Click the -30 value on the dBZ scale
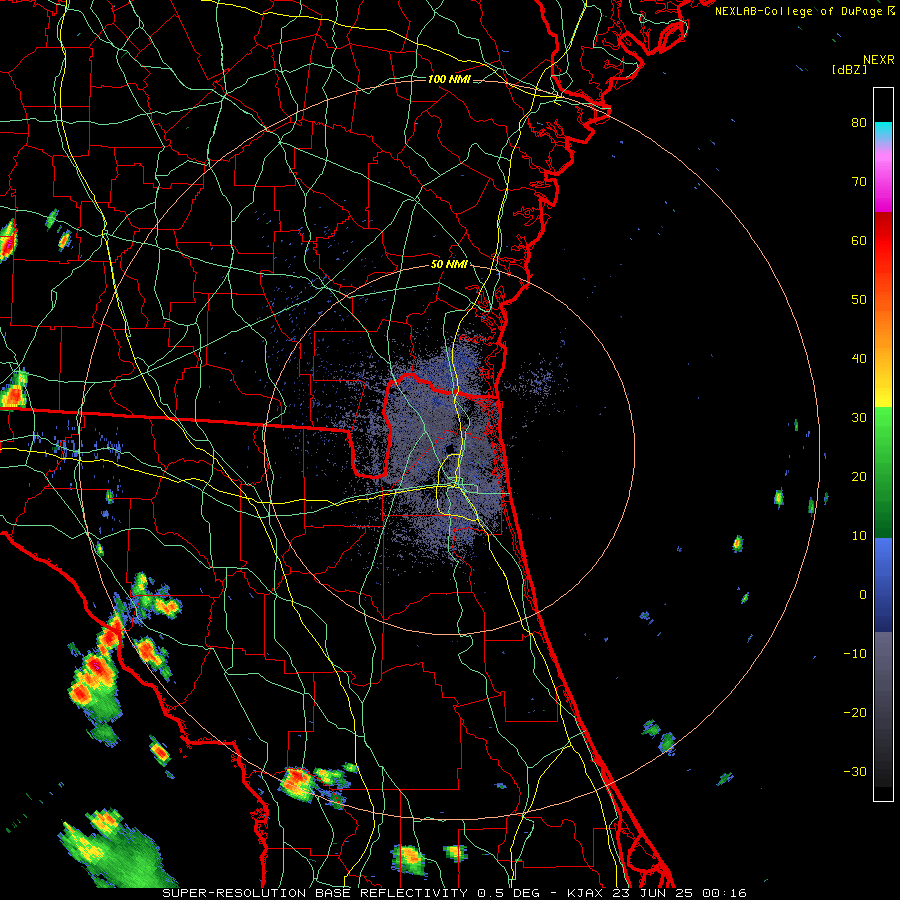Screen dimensions: 900x900 click(855, 772)
